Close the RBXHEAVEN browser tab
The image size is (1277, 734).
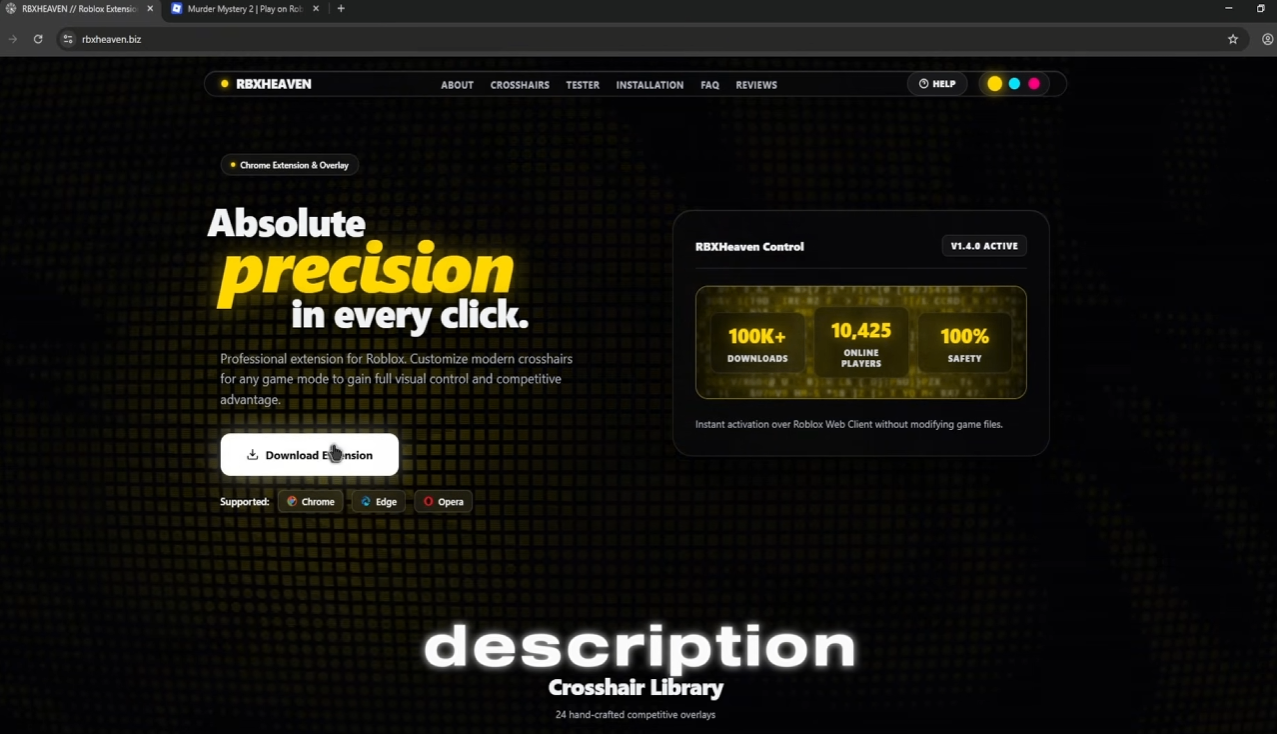(x=151, y=9)
